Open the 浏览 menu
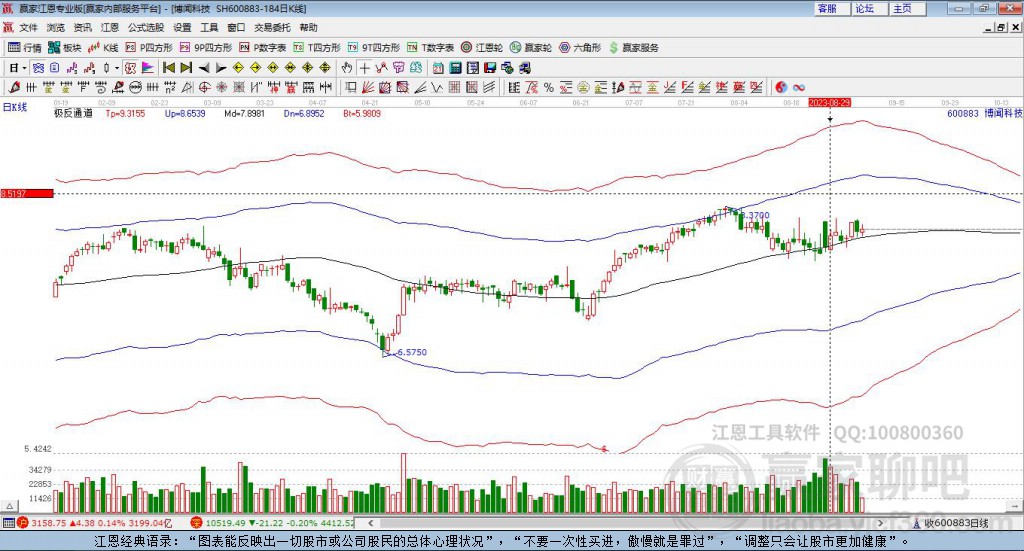 (56, 27)
